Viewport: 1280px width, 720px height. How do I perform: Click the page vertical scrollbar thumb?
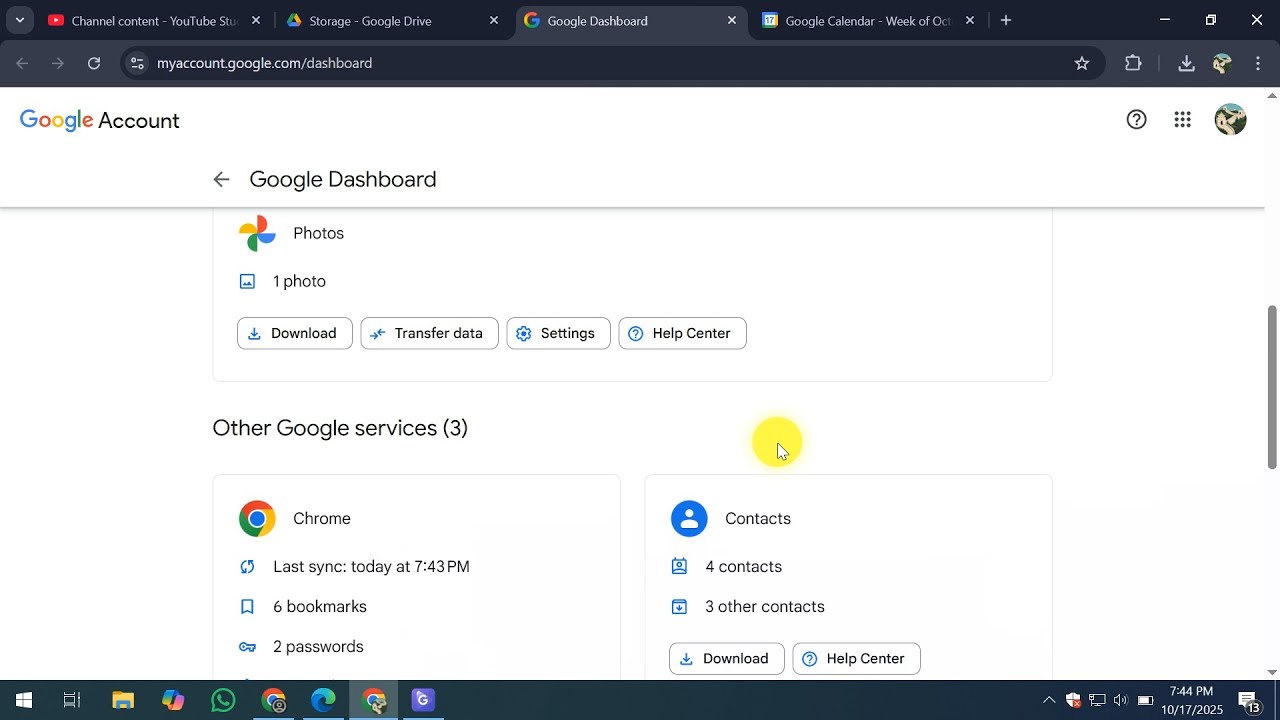tap(1272, 387)
